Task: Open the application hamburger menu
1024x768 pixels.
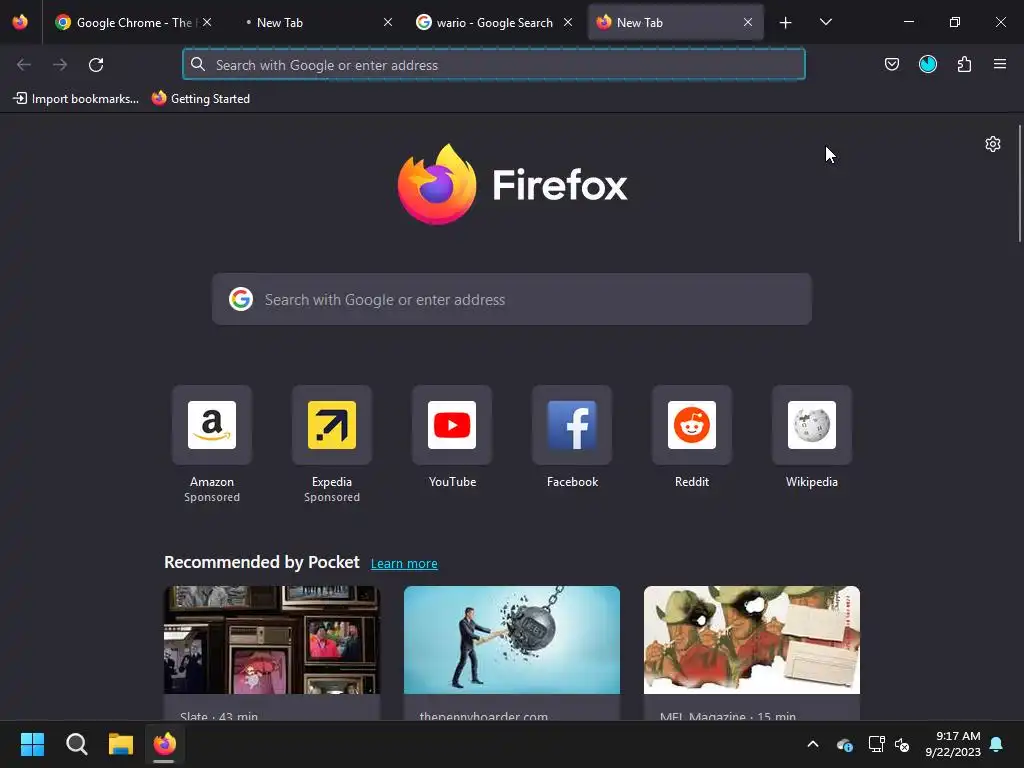Action: tap(1000, 64)
